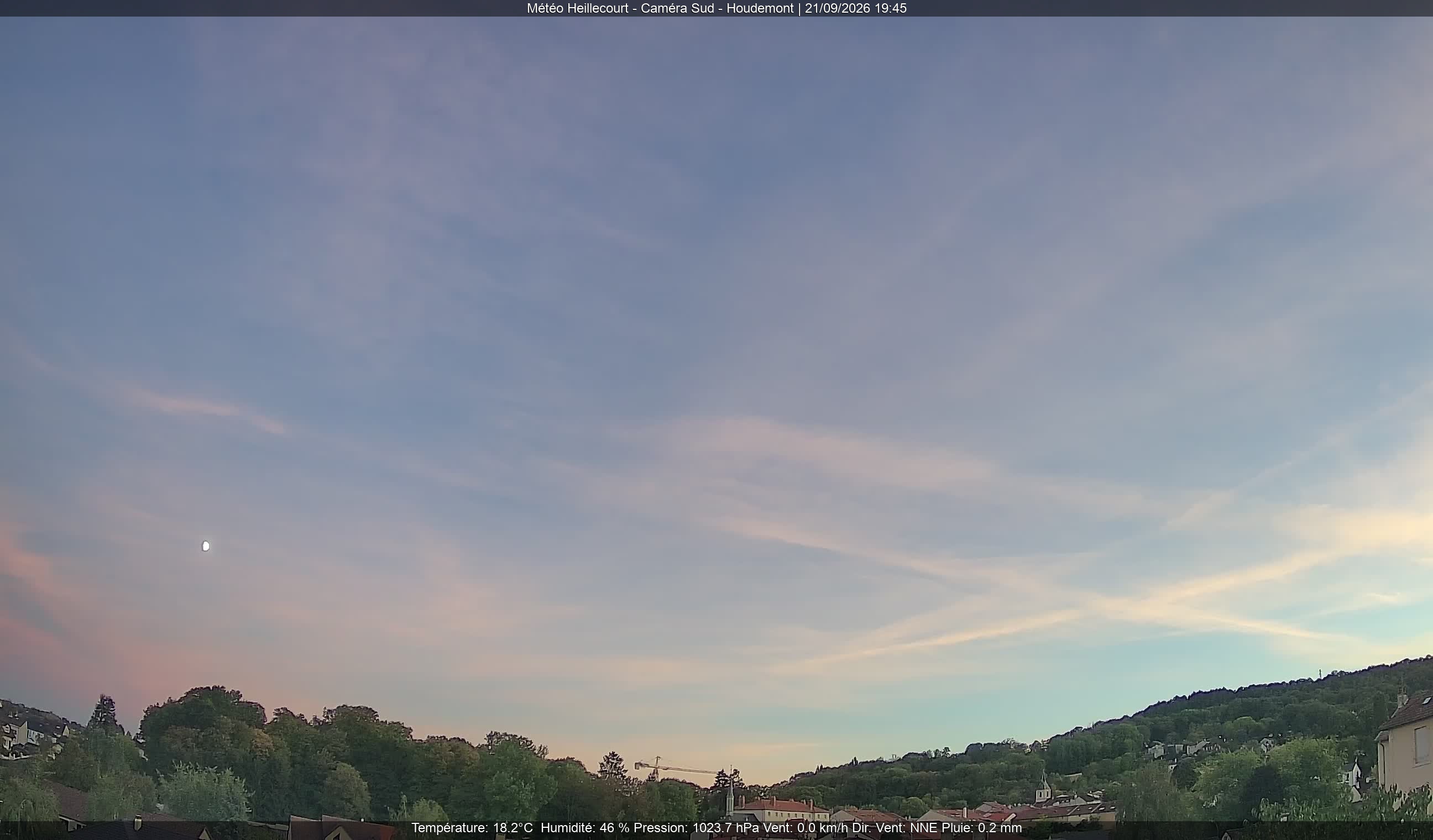Click the Pluie 0.2 mm reading

[x=981, y=828]
